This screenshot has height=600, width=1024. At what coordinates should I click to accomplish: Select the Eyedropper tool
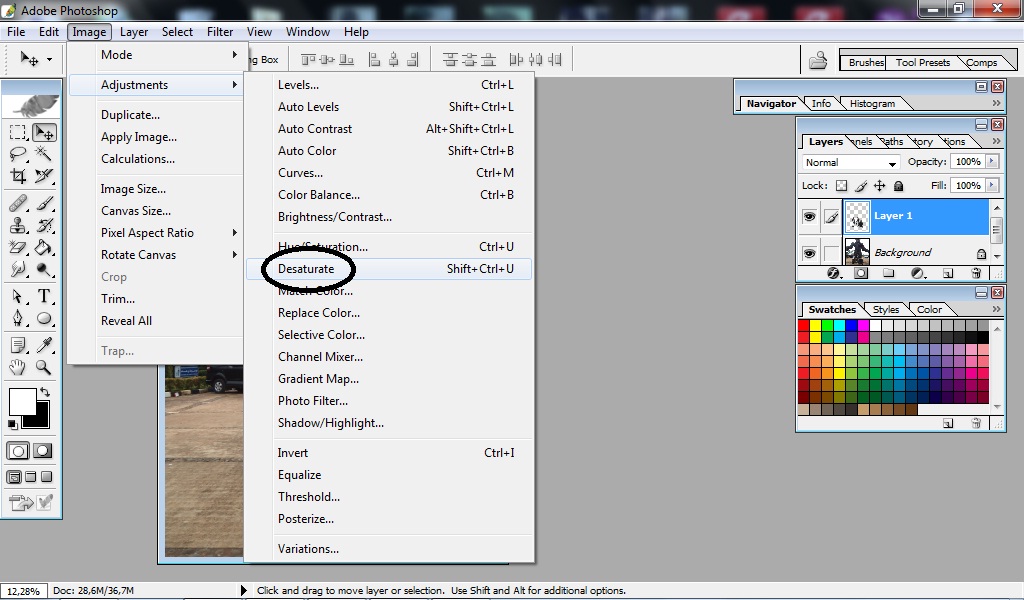(x=44, y=345)
